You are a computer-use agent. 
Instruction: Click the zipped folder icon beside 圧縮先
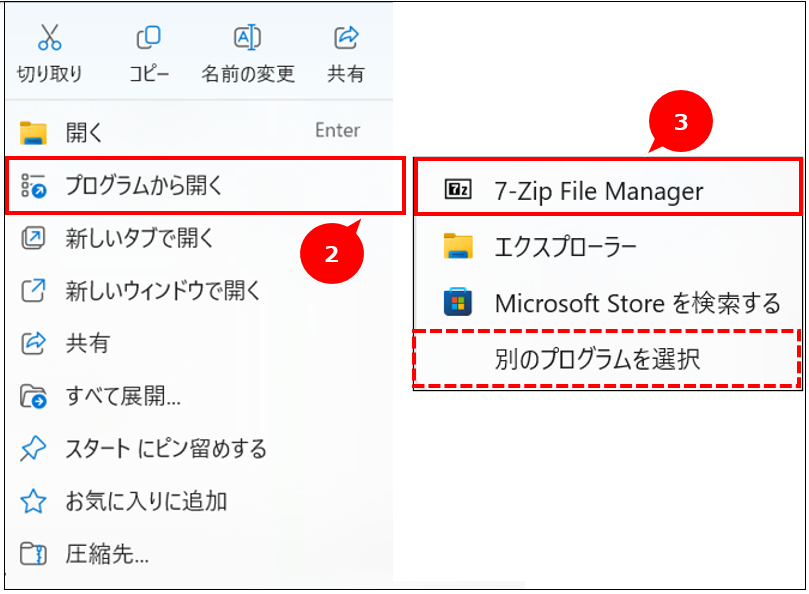[x=33, y=554]
